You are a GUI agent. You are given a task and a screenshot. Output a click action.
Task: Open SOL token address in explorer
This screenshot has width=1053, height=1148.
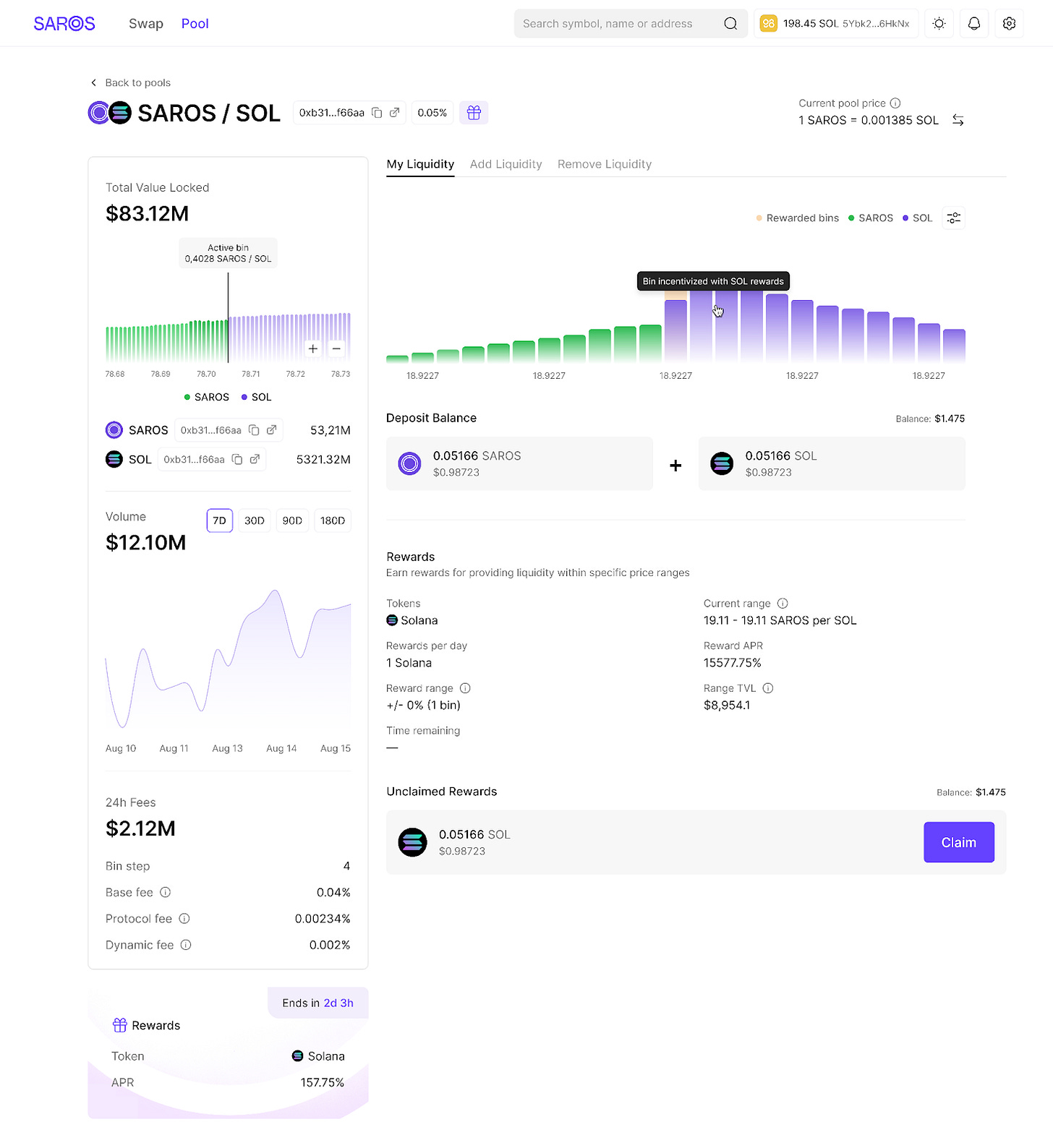pos(255,459)
